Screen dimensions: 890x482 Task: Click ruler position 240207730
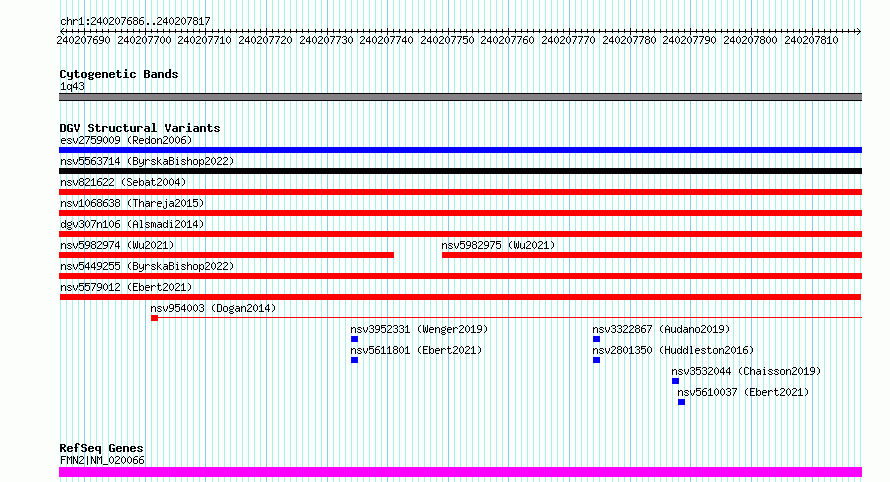(x=326, y=40)
